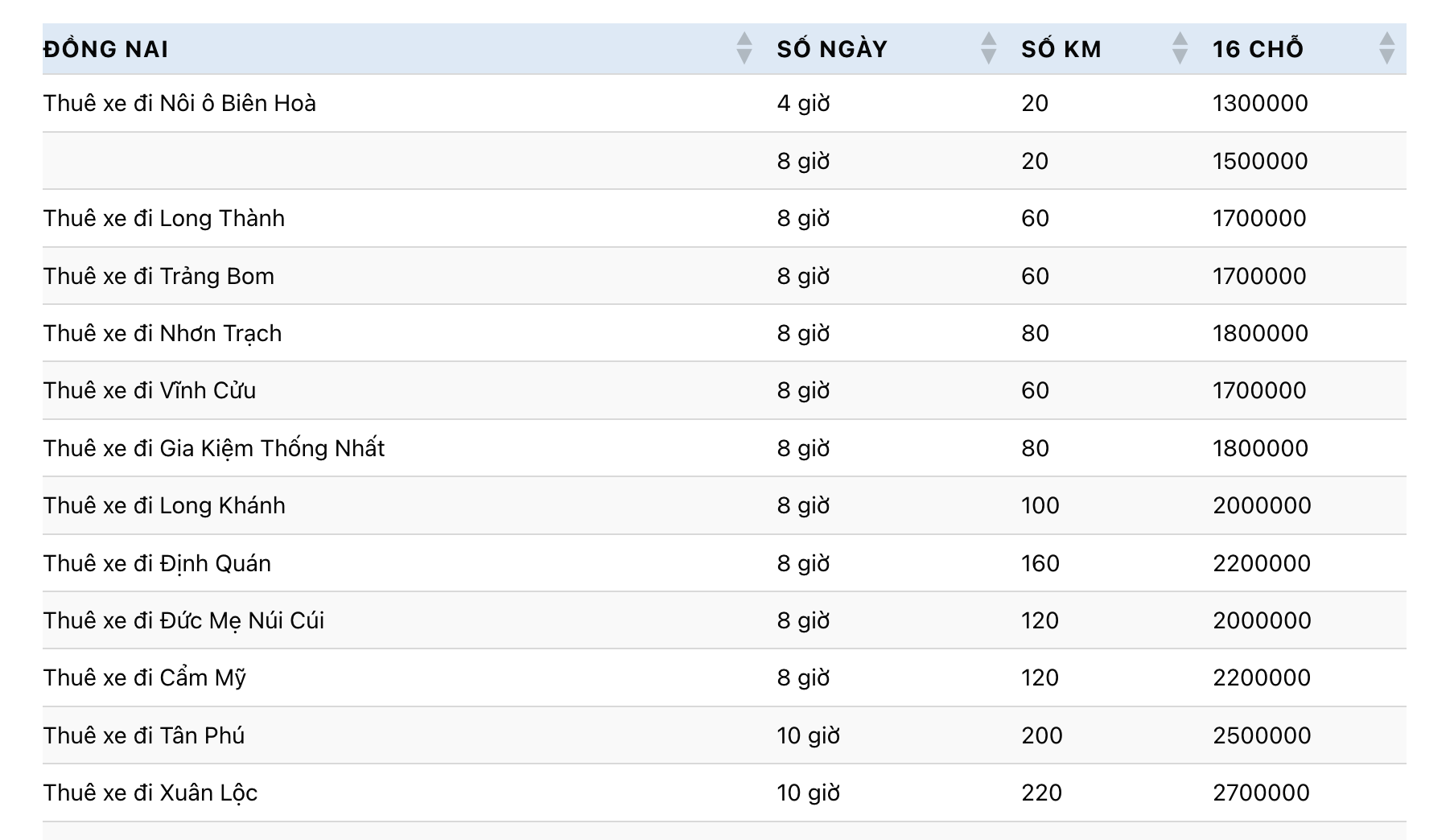Click the SỐ NGÀY column header text

tap(832, 49)
